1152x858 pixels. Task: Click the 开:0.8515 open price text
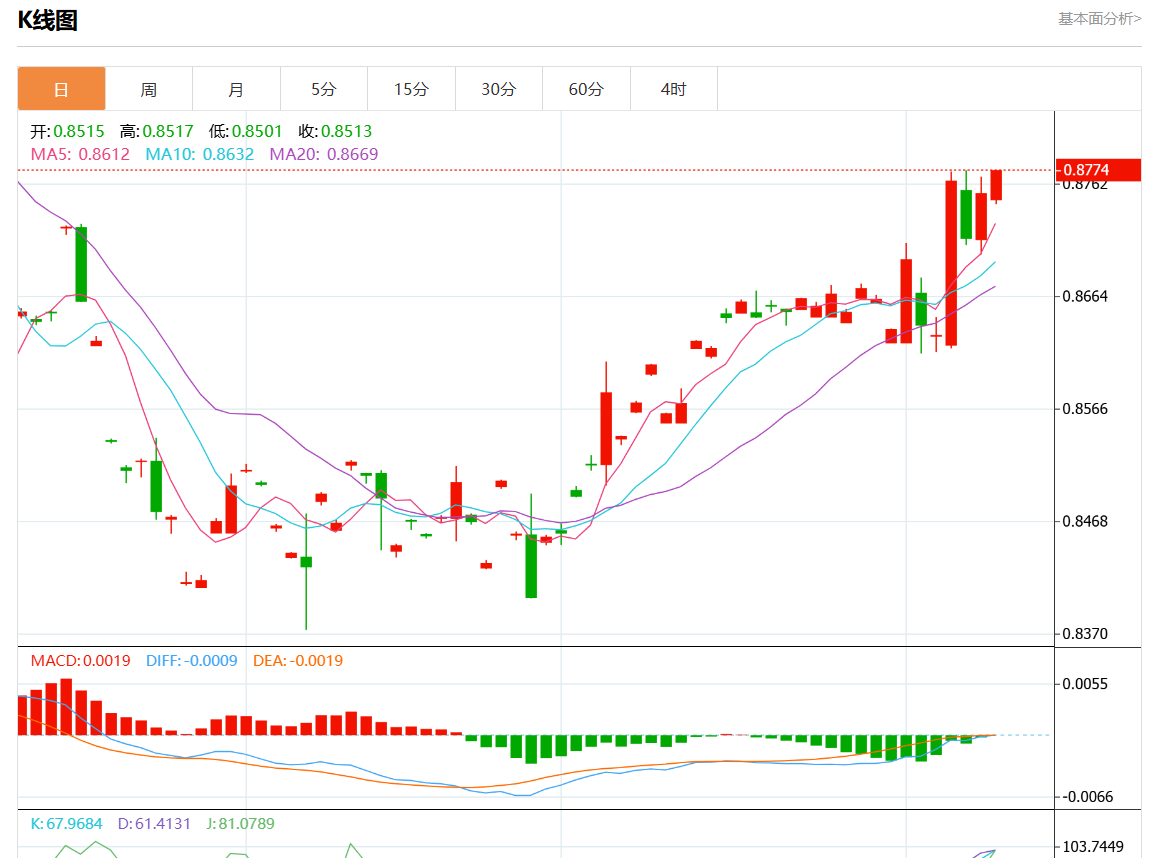[68, 131]
